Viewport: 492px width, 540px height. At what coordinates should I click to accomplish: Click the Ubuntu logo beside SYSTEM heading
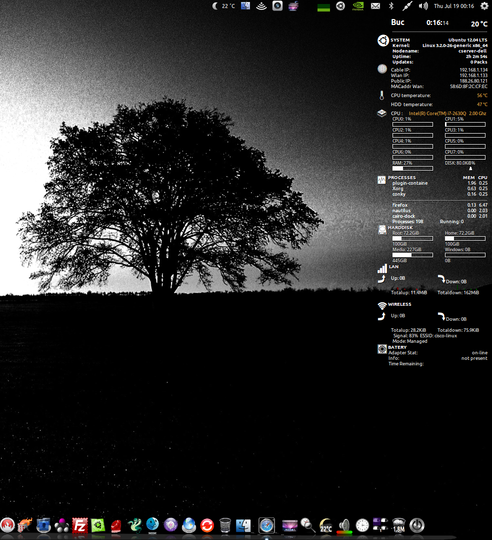(383, 41)
